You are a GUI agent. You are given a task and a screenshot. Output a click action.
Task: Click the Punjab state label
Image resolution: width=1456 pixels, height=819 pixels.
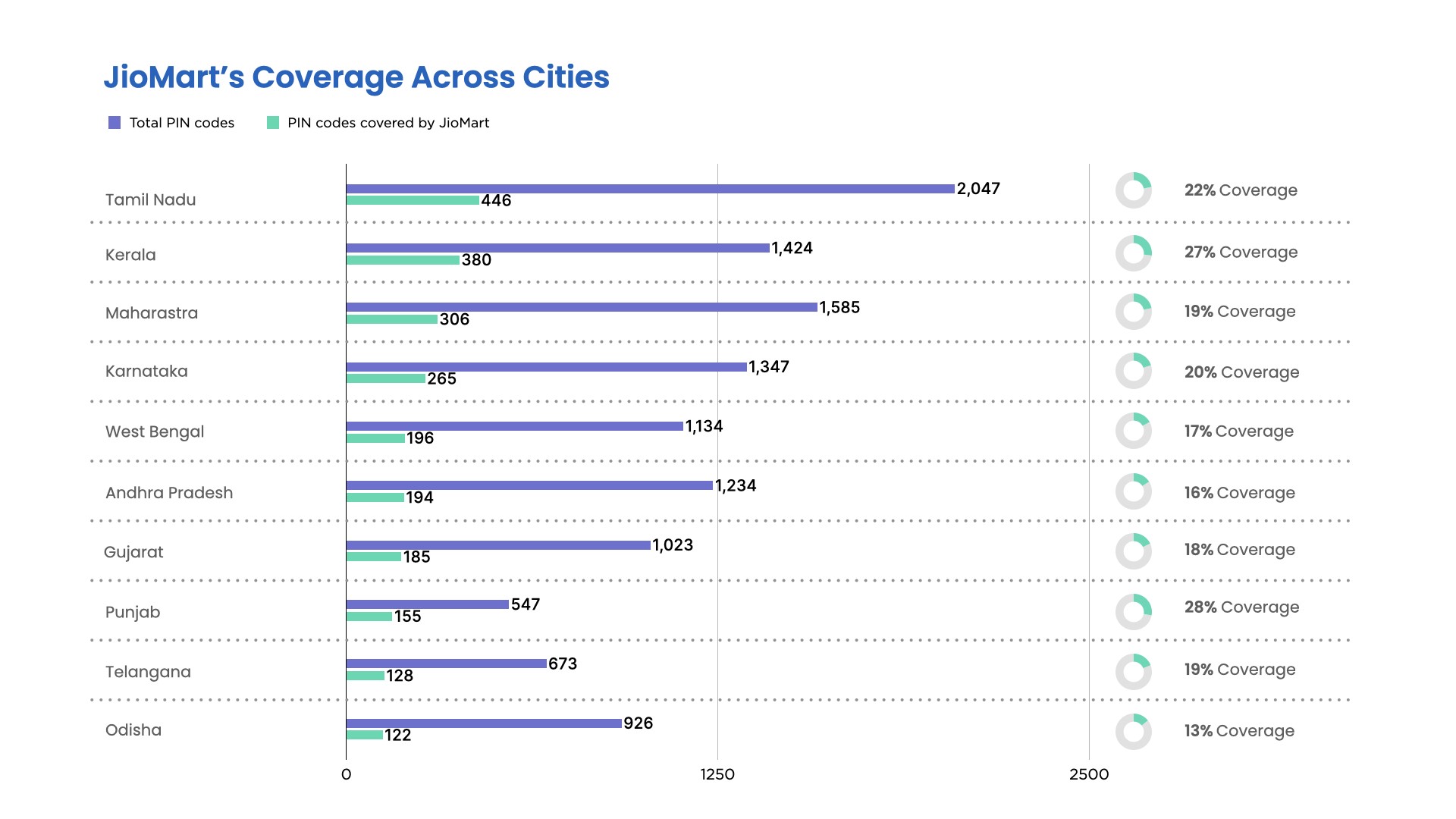tap(133, 612)
